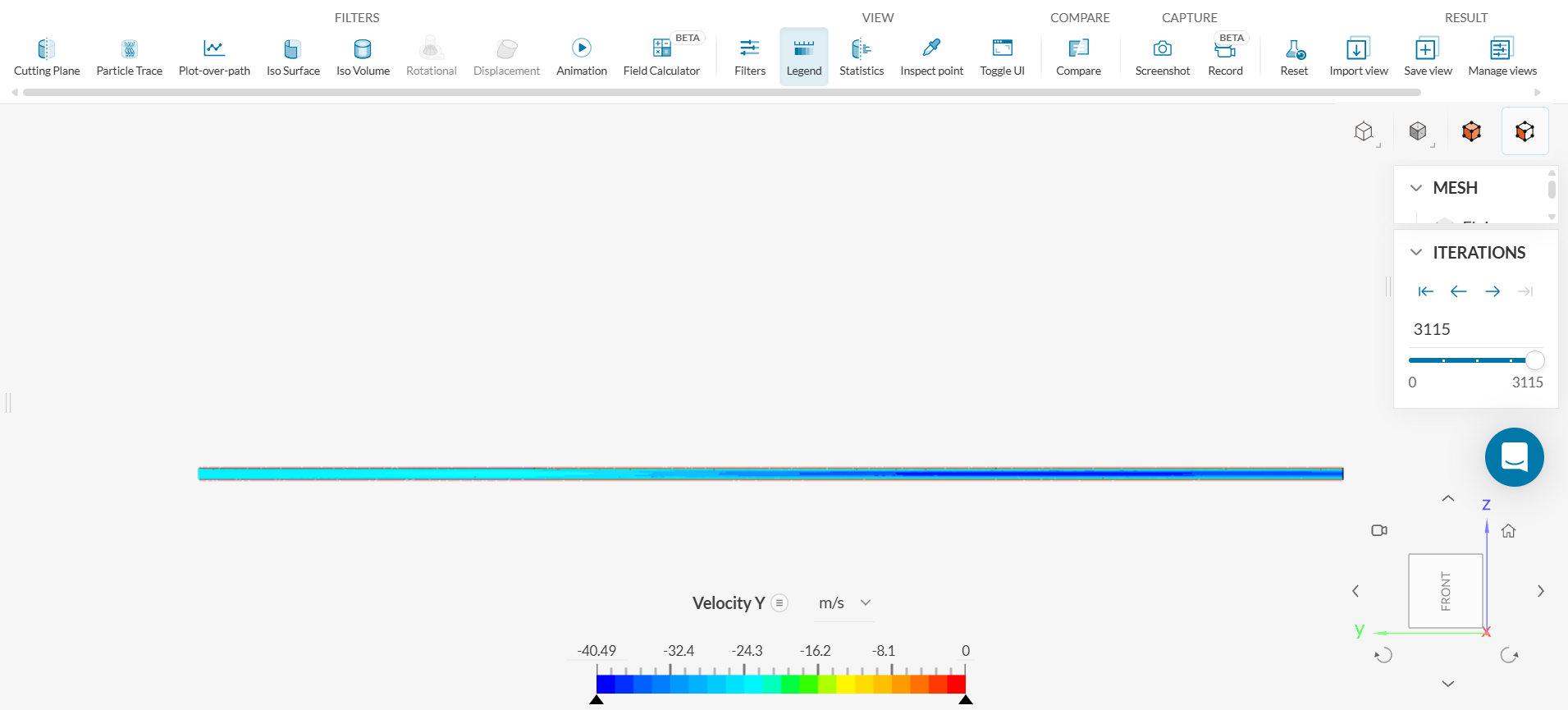Jump to the first iteration
The image size is (1568, 710).
click(1426, 291)
